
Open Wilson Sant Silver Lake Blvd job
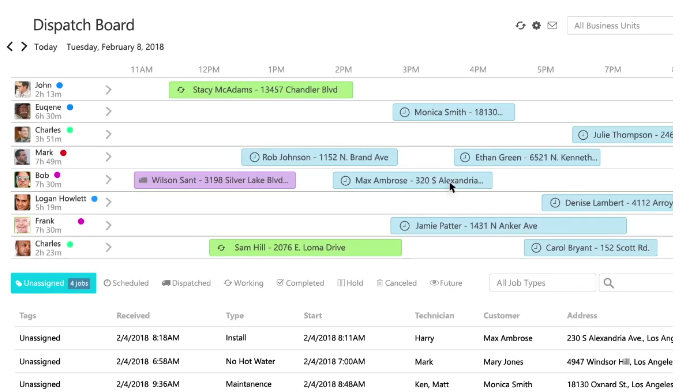pos(215,180)
